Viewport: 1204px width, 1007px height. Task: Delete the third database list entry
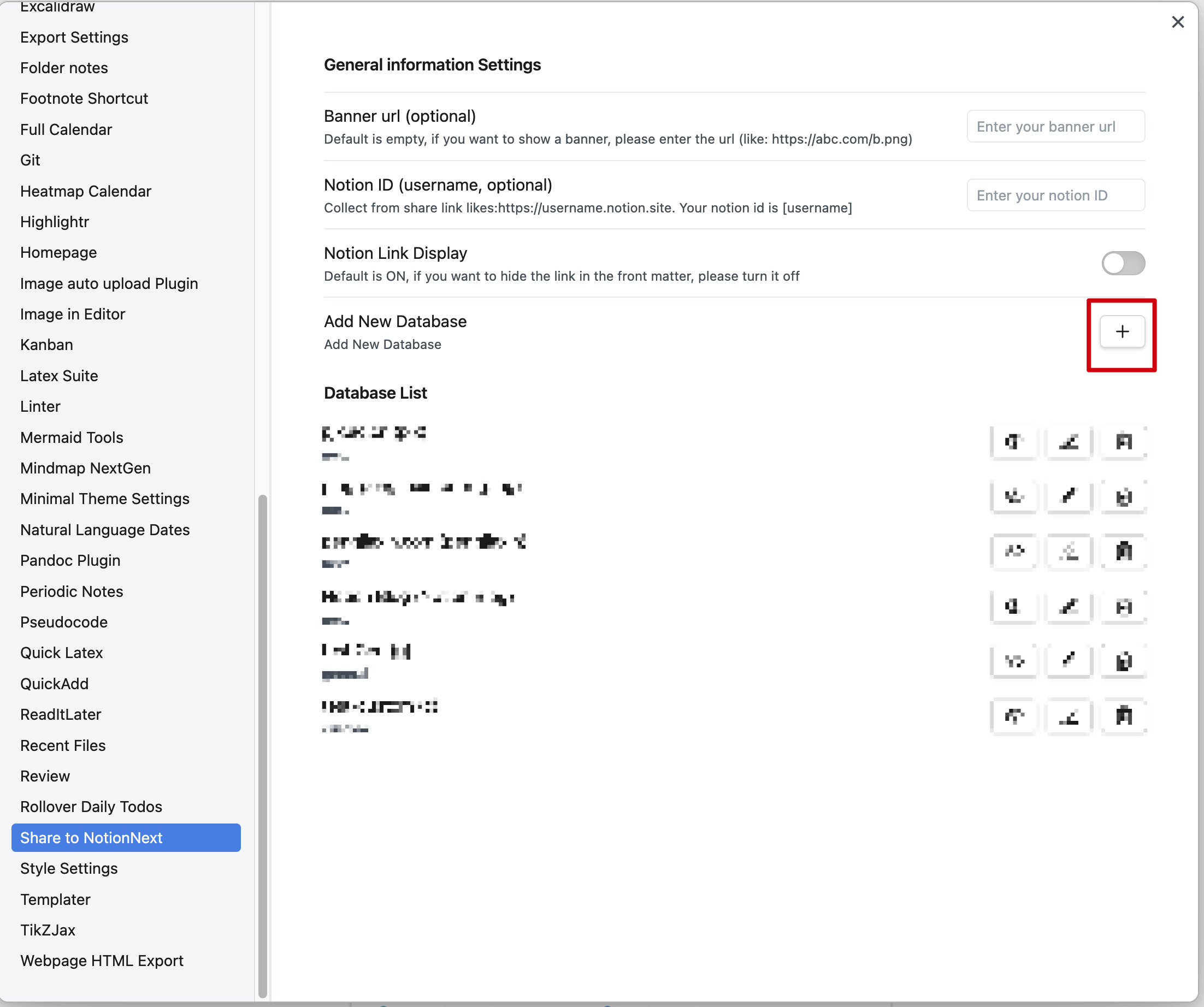1123,552
